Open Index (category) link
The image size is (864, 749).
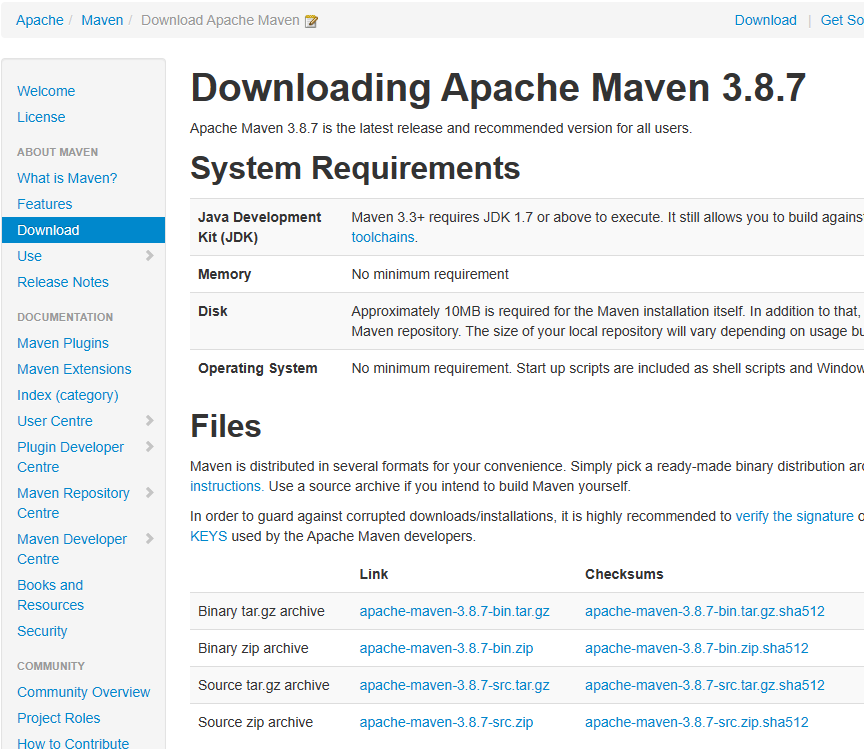(68, 395)
